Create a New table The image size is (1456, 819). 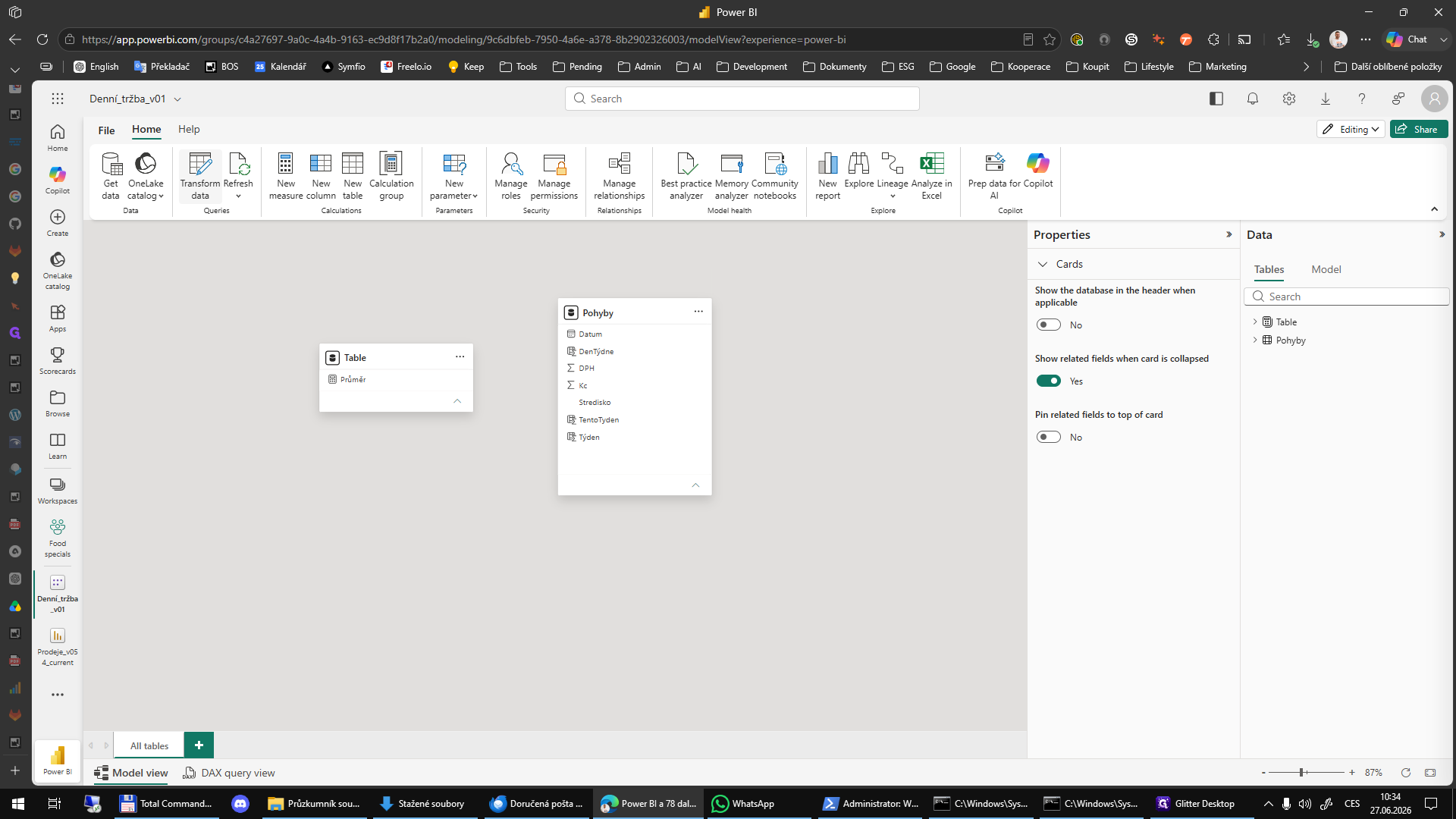pos(353,175)
